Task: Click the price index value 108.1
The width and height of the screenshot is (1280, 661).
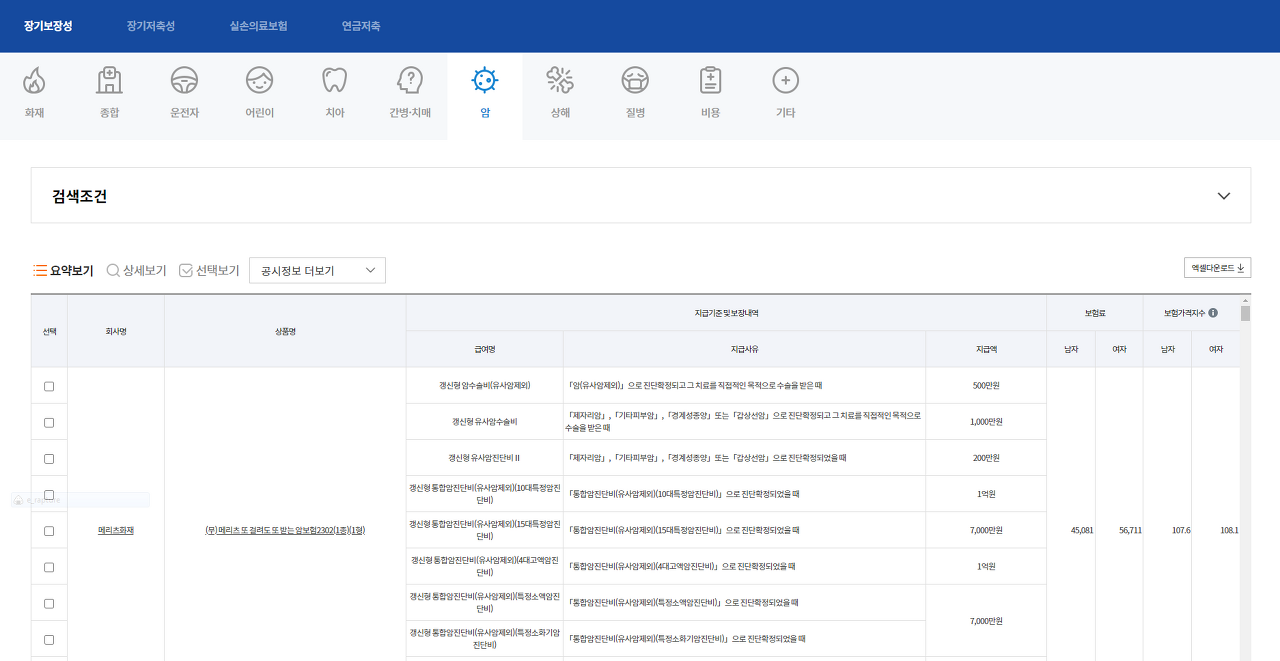Action: tap(1229, 530)
